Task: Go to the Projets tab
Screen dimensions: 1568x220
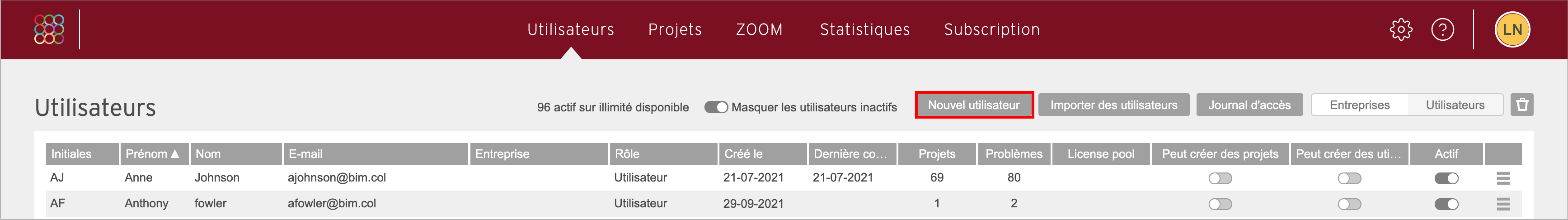Action: pyautogui.click(x=675, y=29)
